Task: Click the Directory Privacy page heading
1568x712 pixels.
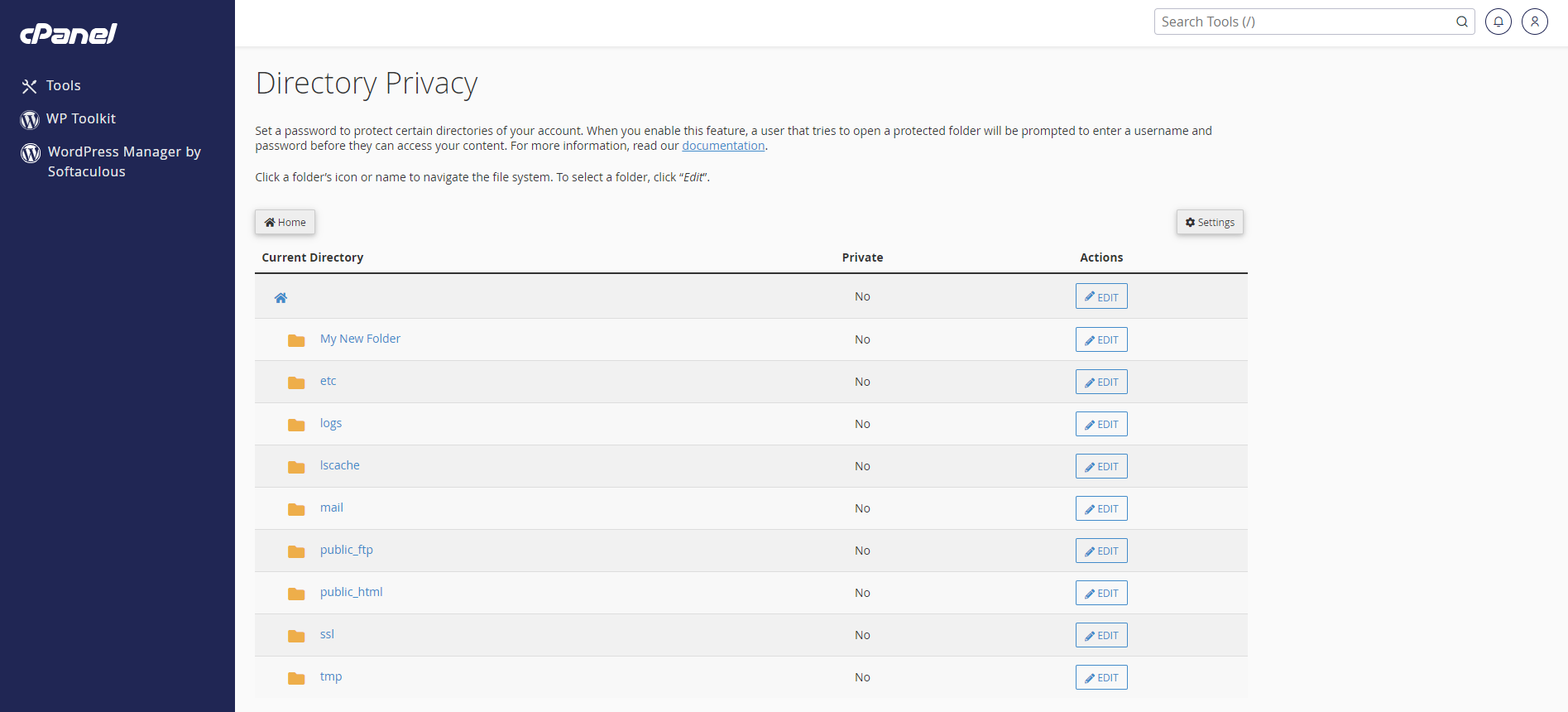Action: coord(367,84)
